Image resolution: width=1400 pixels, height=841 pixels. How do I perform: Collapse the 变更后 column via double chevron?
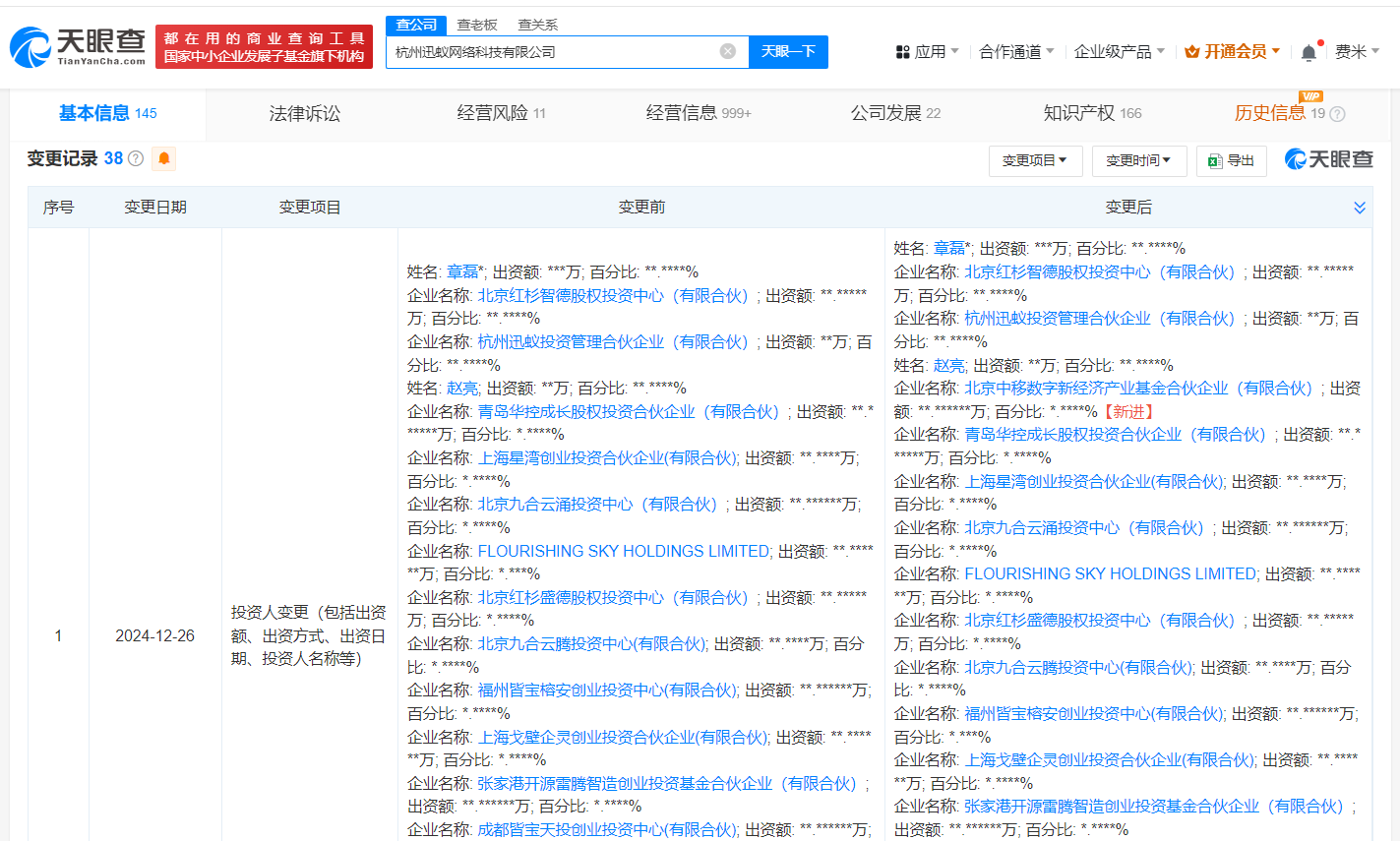tap(1360, 208)
